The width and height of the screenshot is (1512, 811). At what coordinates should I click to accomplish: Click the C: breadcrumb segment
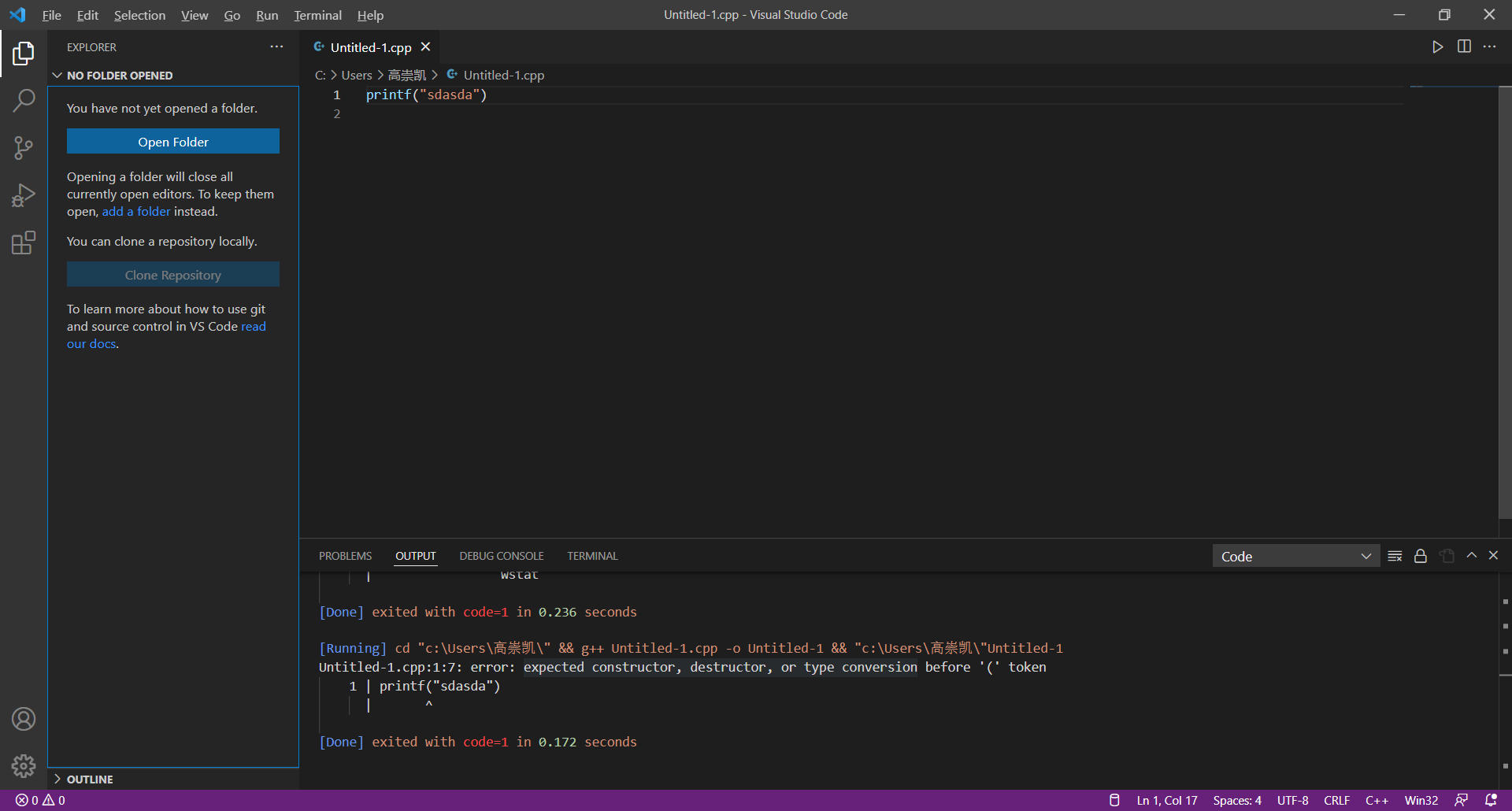click(321, 75)
